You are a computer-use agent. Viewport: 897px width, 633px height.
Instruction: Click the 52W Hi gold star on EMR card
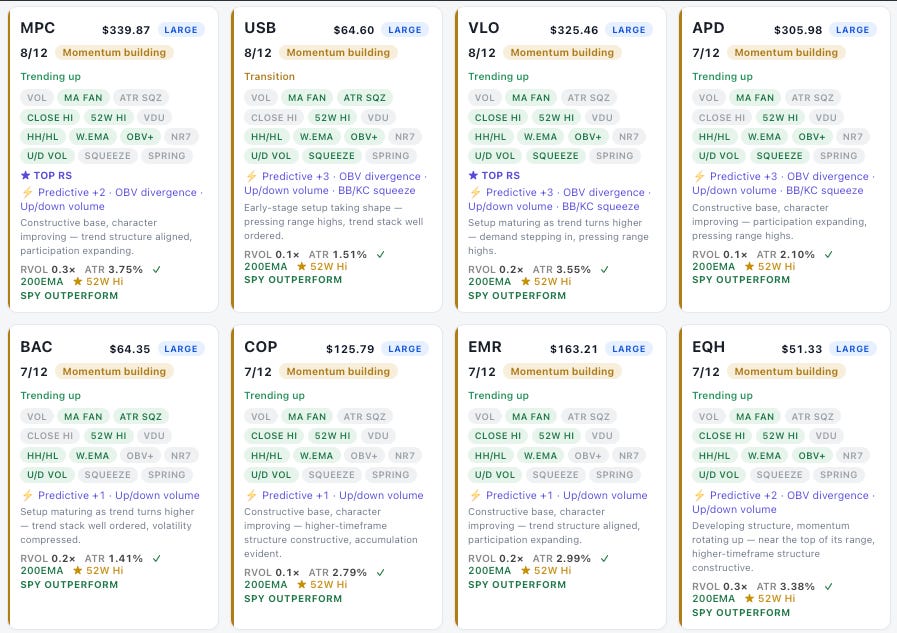526,570
